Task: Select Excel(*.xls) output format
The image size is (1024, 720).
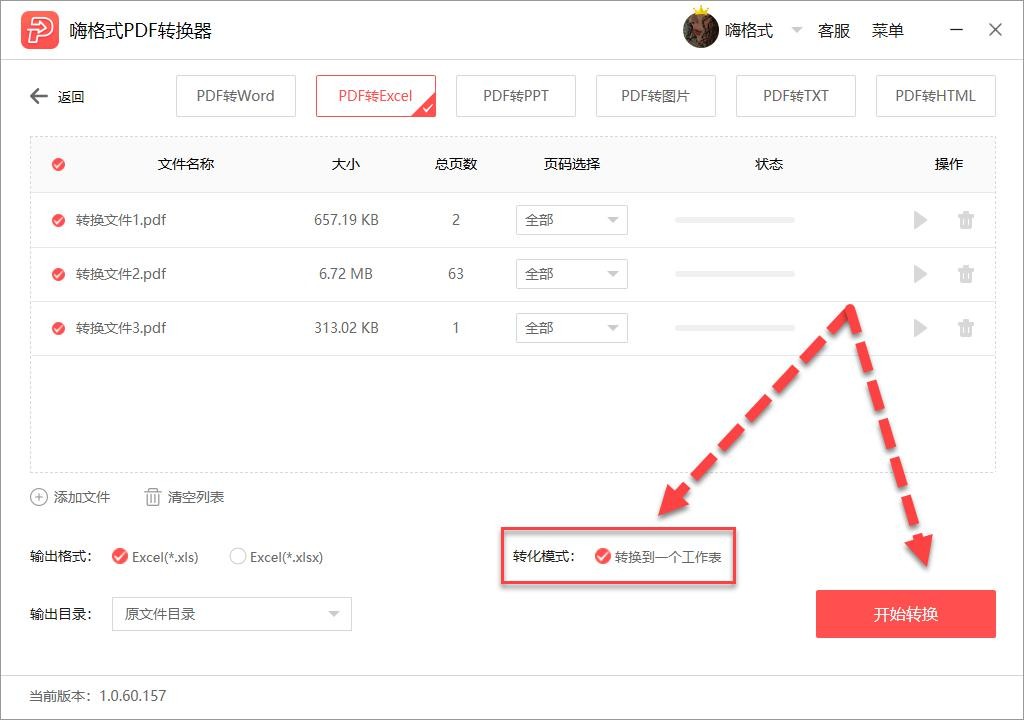Action: coord(120,557)
